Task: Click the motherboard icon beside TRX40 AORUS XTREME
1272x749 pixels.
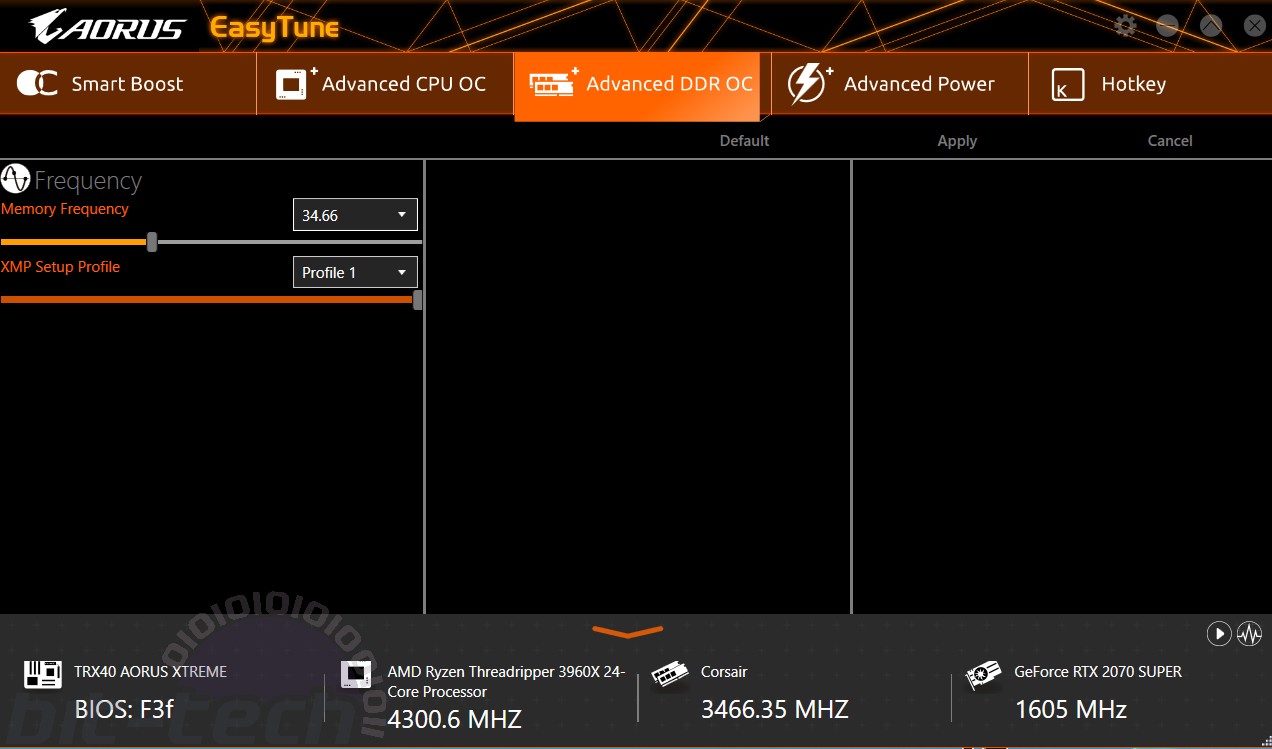Action: point(43,674)
